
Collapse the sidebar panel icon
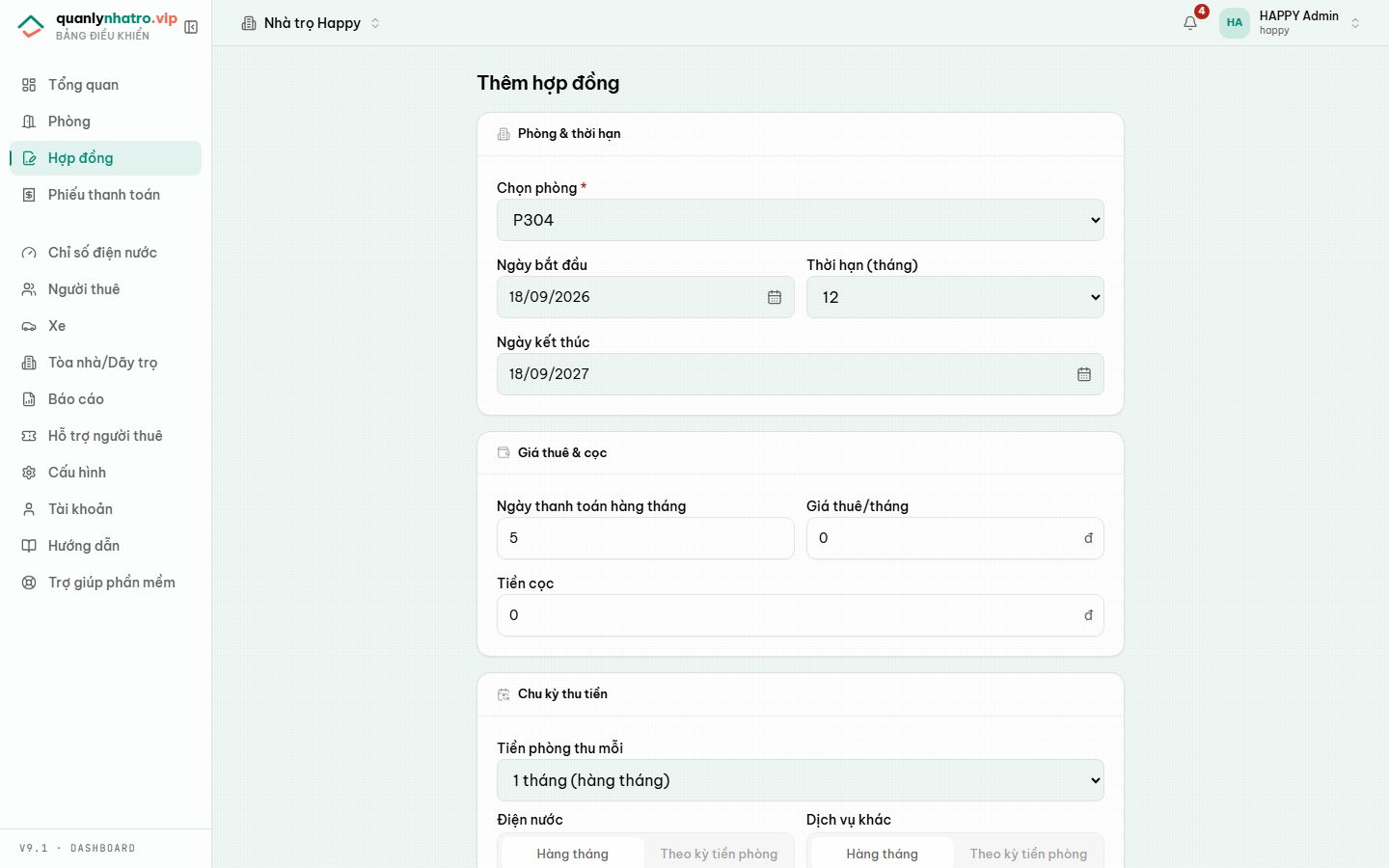pos(191,27)
